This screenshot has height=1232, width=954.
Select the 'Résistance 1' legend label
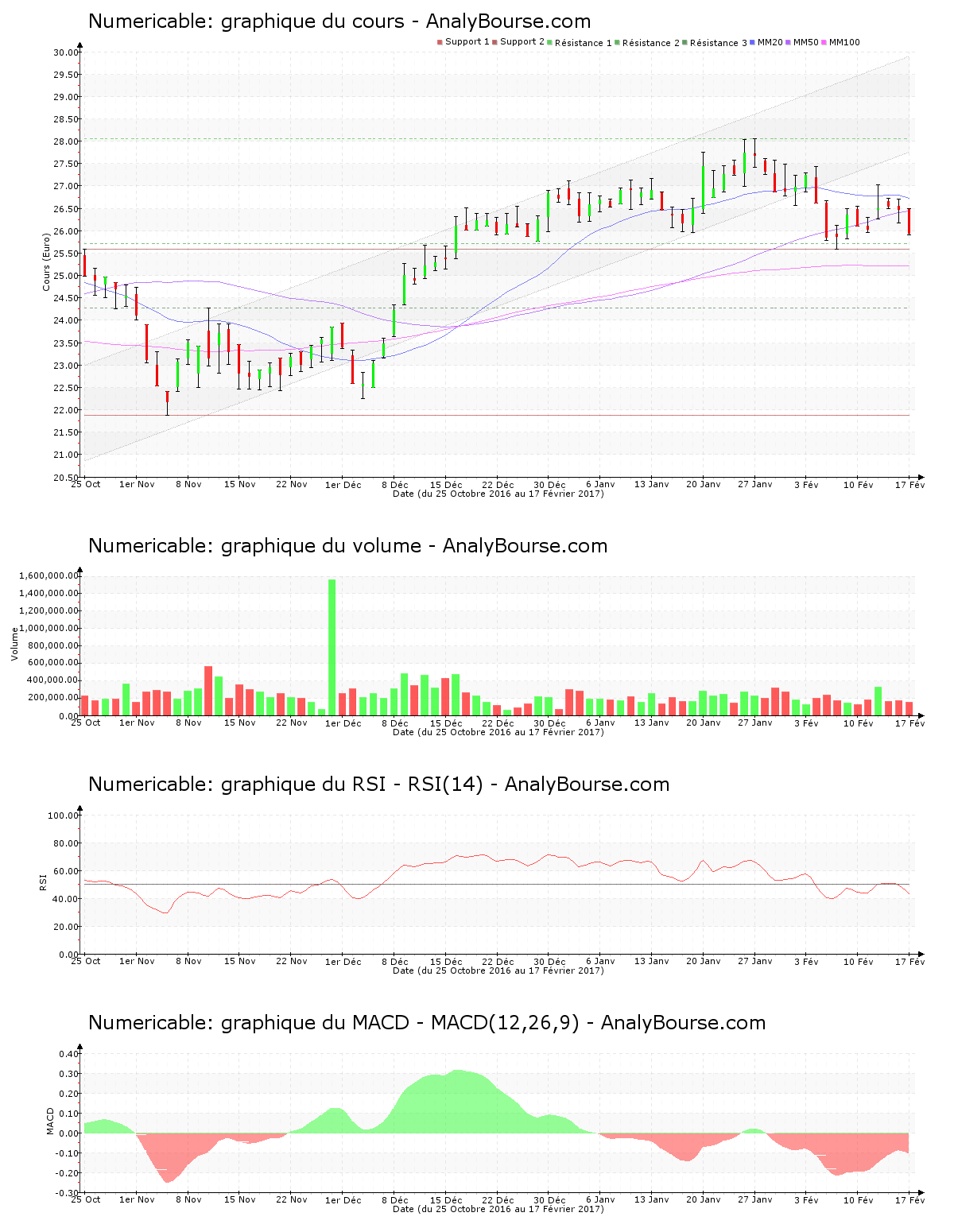584,43
